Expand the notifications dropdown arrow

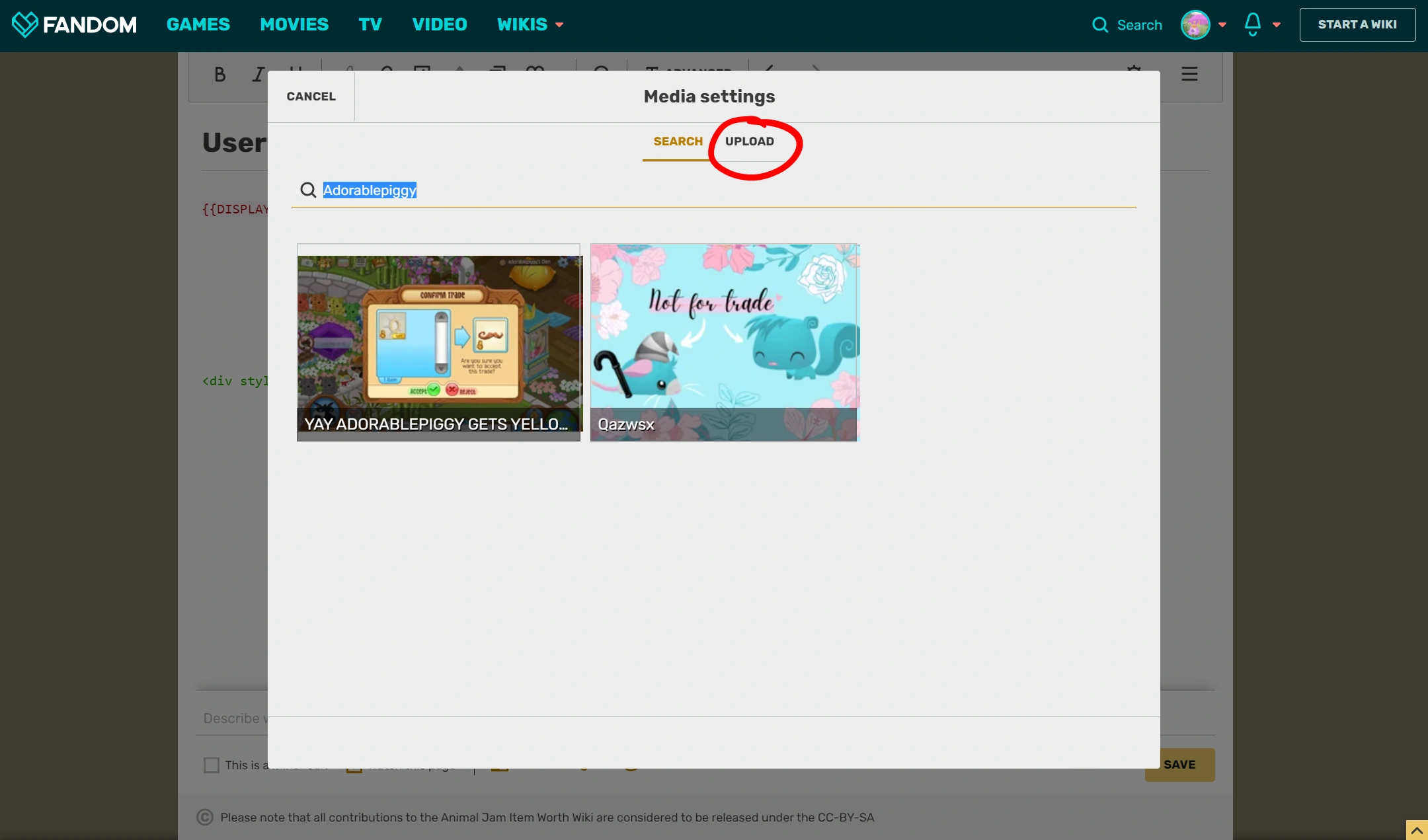[1277, 25]
